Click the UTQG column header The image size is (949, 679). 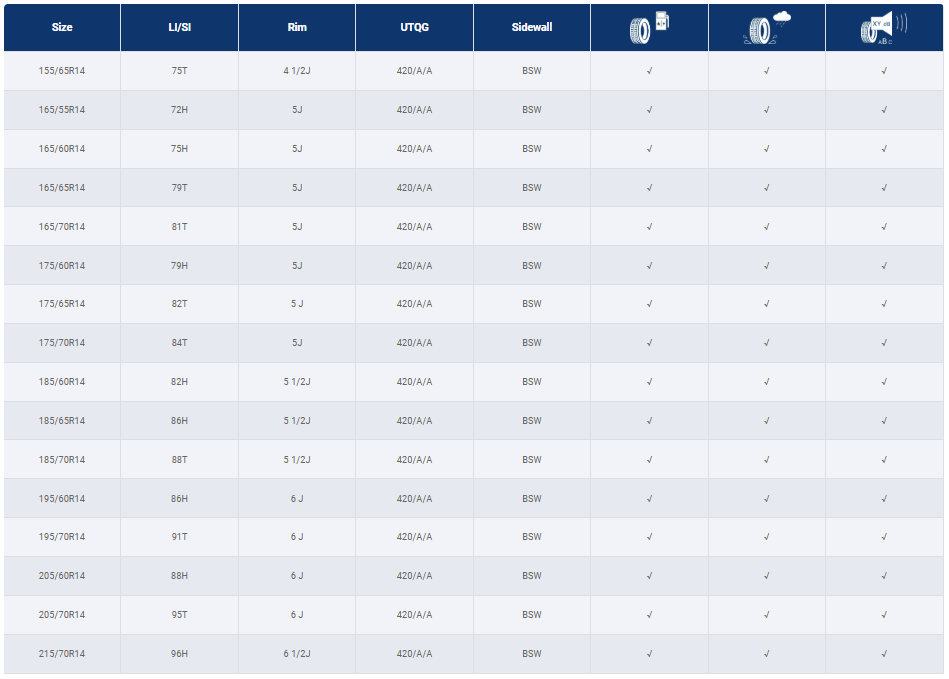click(415, 27)
